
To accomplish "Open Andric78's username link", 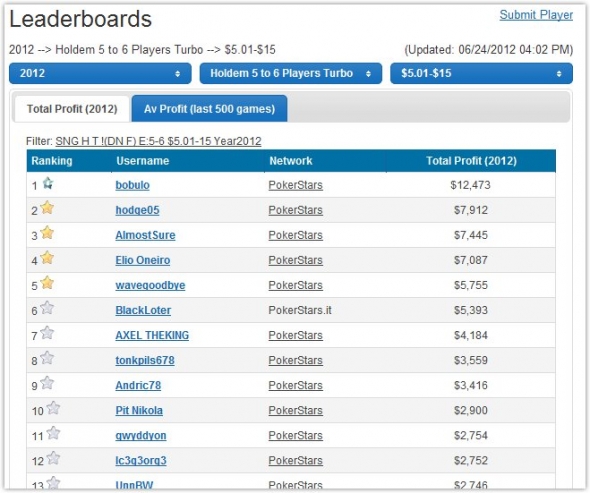I will (x=138, y=385).
